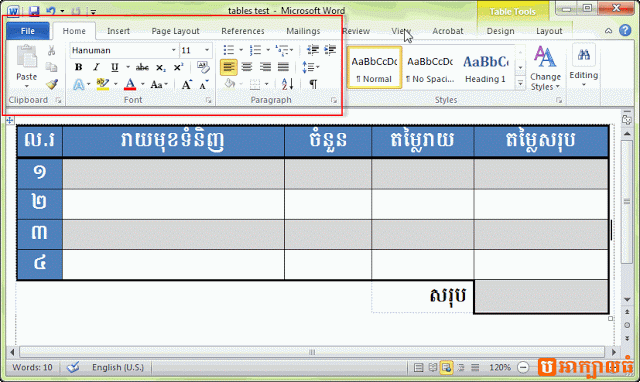Viewport: 640px width, 382px height.
Task: Click the Save icon in Quick Access
Action: 34,11
